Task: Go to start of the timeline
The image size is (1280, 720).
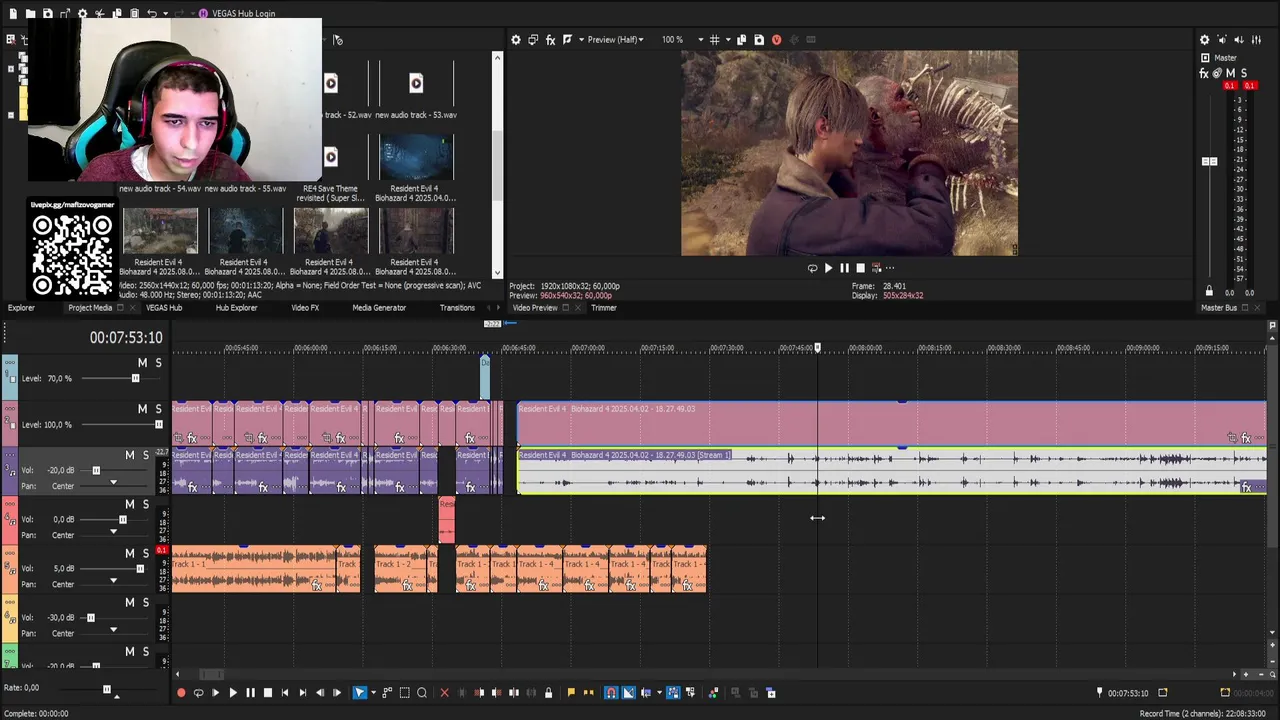Action: tap(285, 693)
